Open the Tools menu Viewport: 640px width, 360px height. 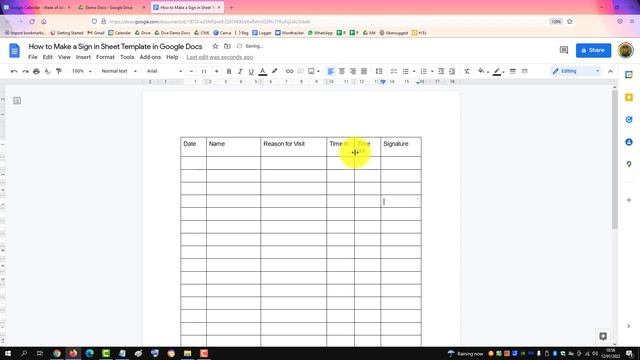127,57
